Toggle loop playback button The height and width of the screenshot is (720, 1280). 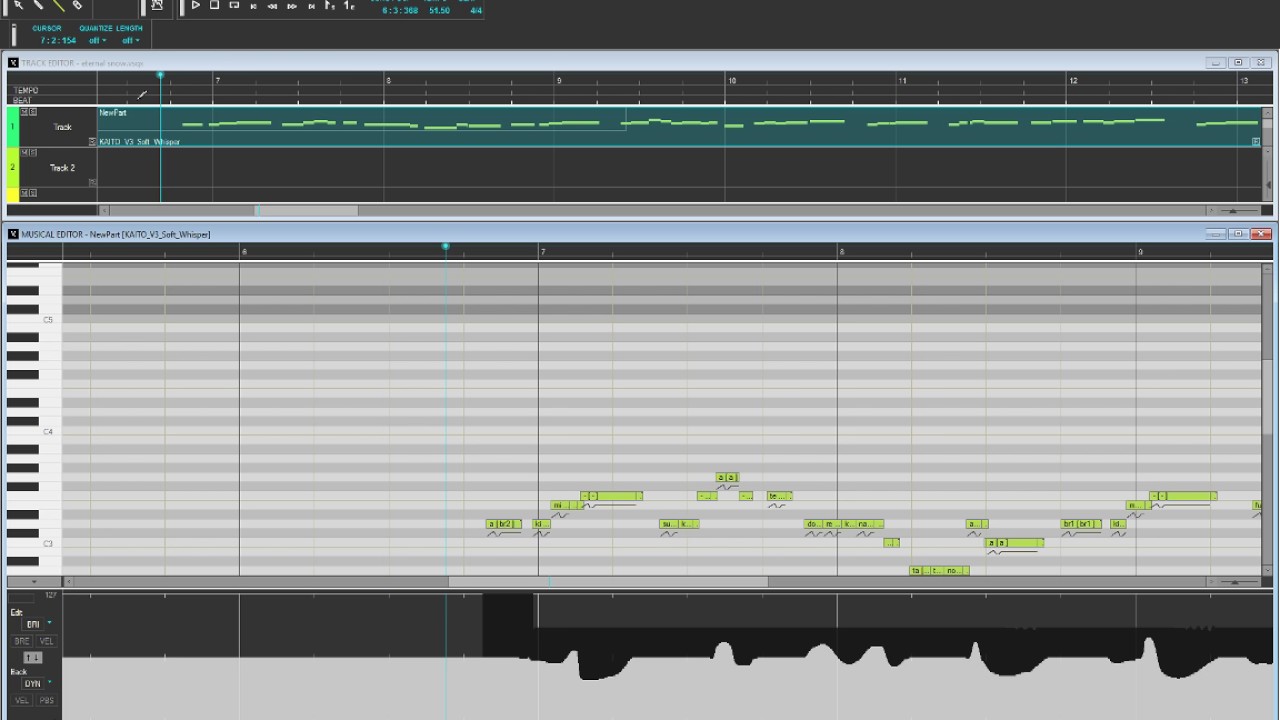[x=234, y=5]
